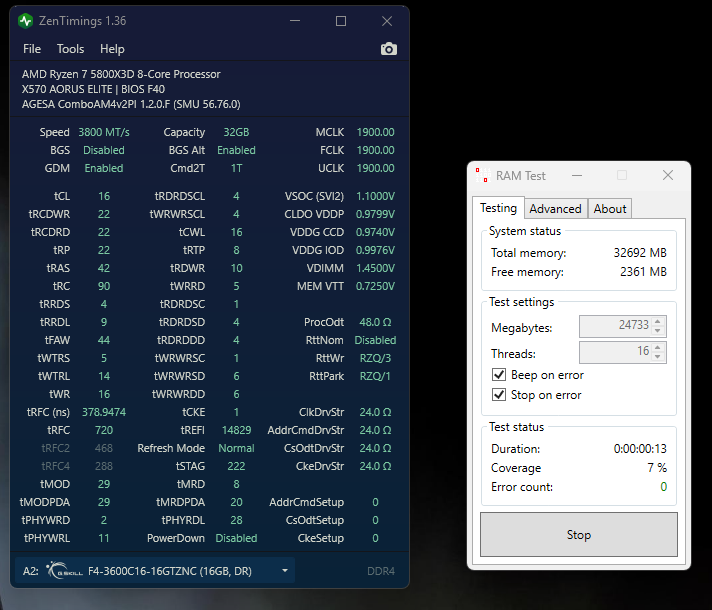Viewport: 712px width, 610px height.
Task: Click the VSOC (SVI2) value 1.1000V
Action: (x=375, y=196)
